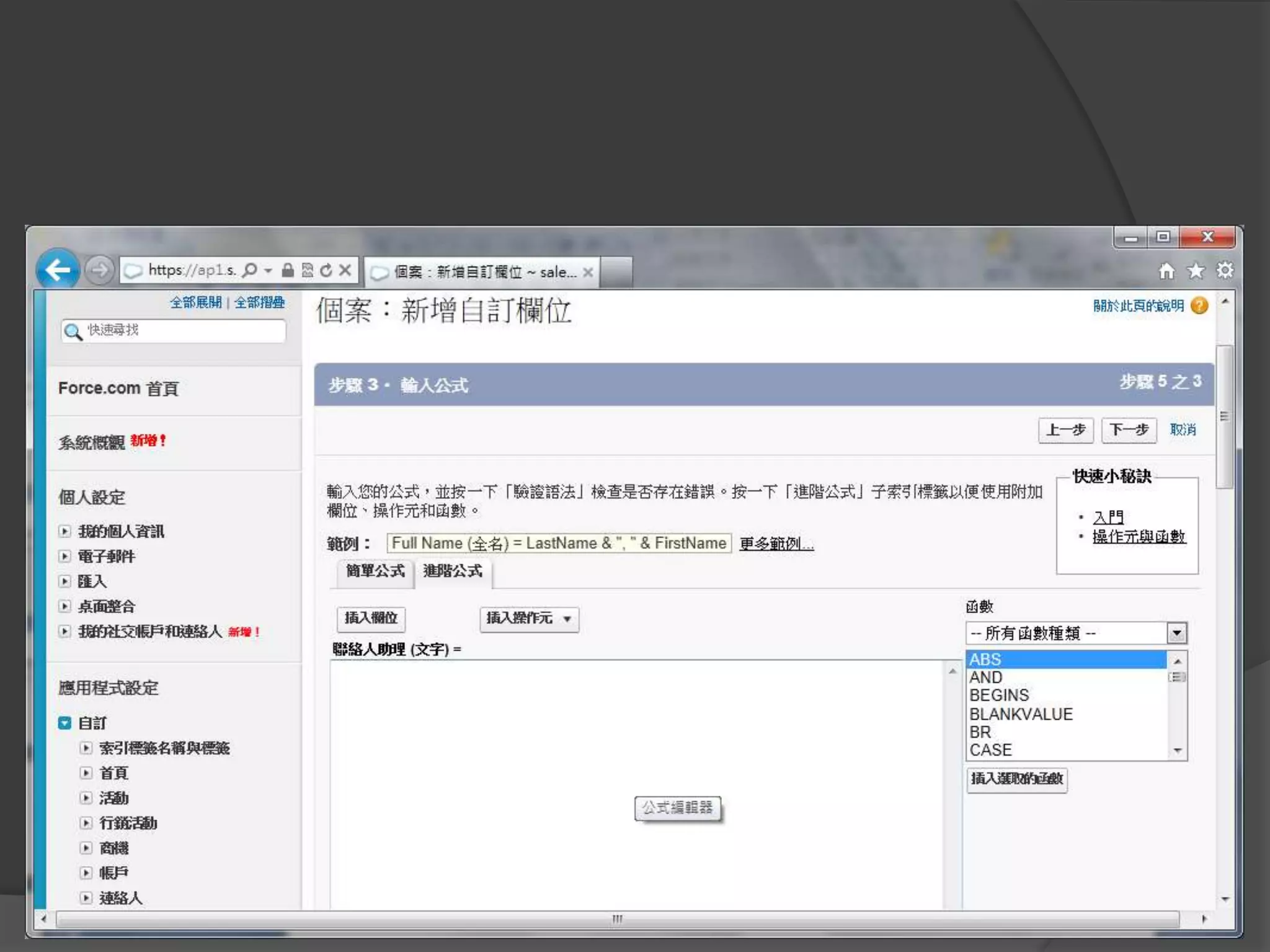Screen dimensions: 1270x952
Task: Click the orange help question mark icon
Action: [1199, 306]
